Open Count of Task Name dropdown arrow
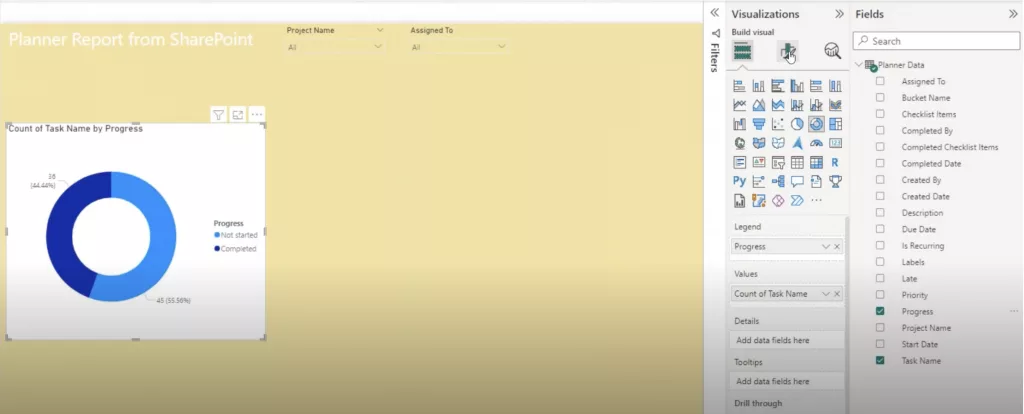Screen dimensions: 1024x414 tap(825, 294)
